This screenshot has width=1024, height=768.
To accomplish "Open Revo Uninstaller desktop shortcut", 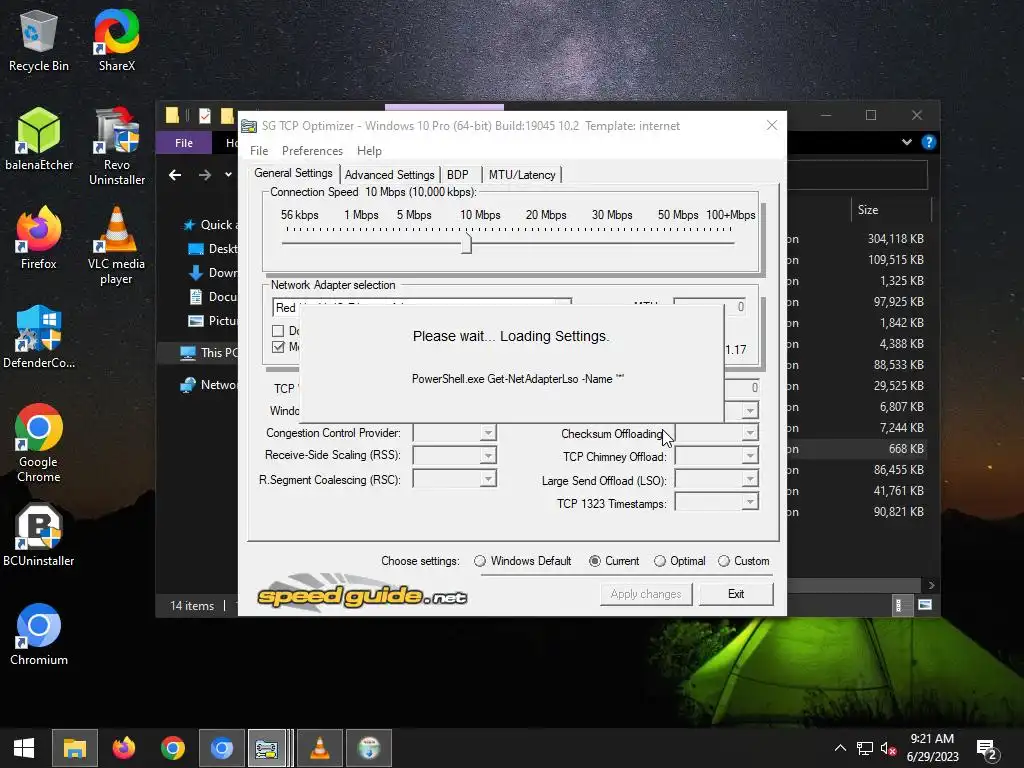I will click(x=116, y=146).
